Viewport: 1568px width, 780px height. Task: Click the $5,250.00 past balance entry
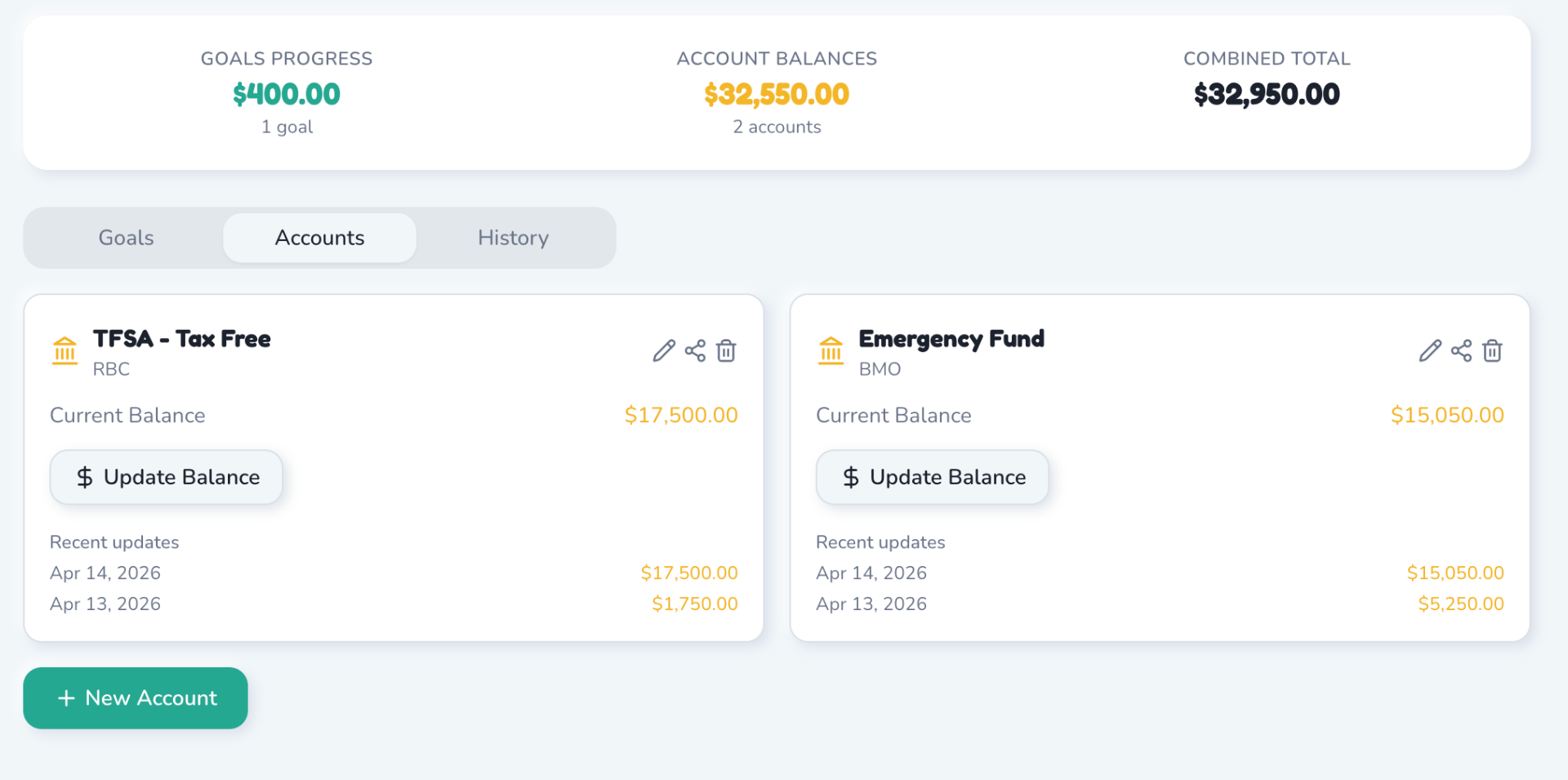tap(1461, 604)
